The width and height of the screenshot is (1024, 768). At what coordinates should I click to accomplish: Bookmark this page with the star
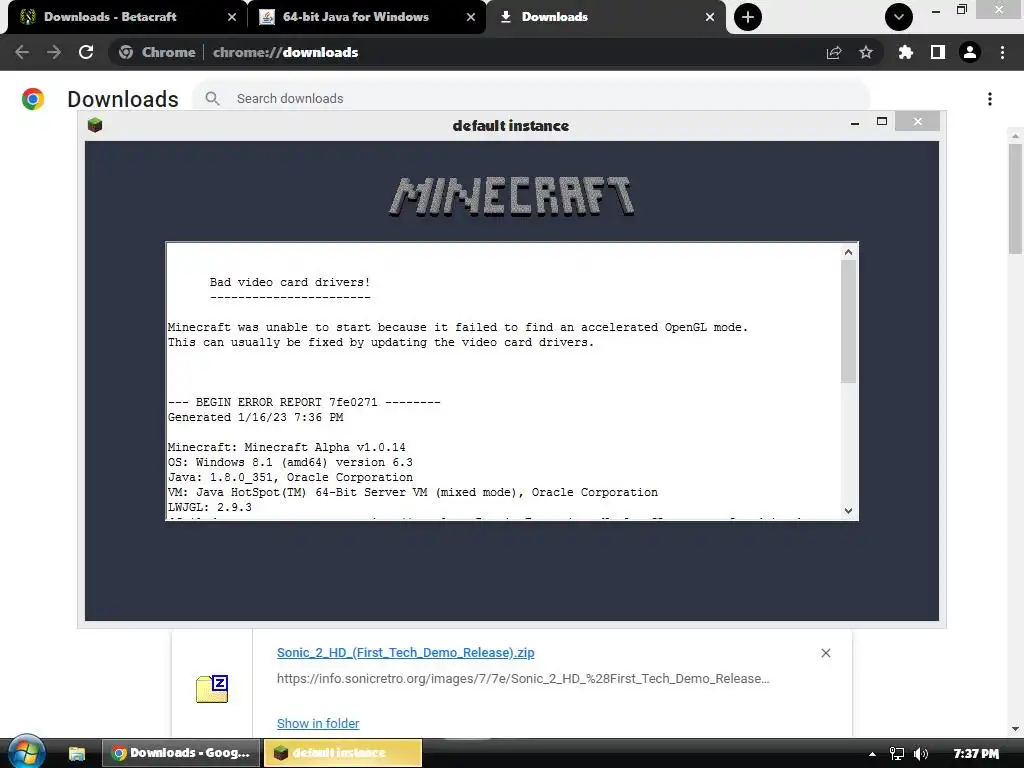(866, 52)
